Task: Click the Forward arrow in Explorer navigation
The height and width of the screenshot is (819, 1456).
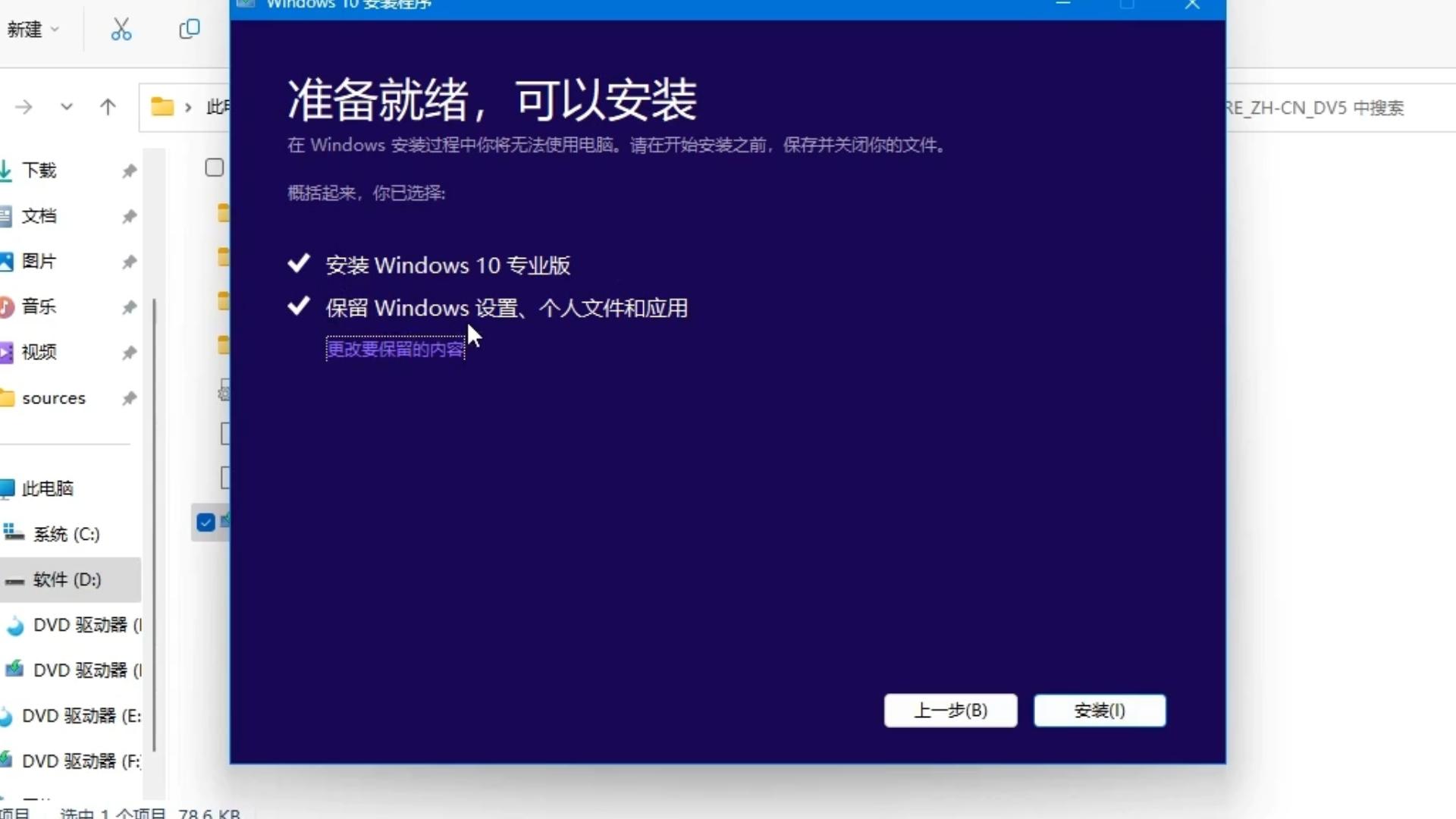Action: (24, 107)
